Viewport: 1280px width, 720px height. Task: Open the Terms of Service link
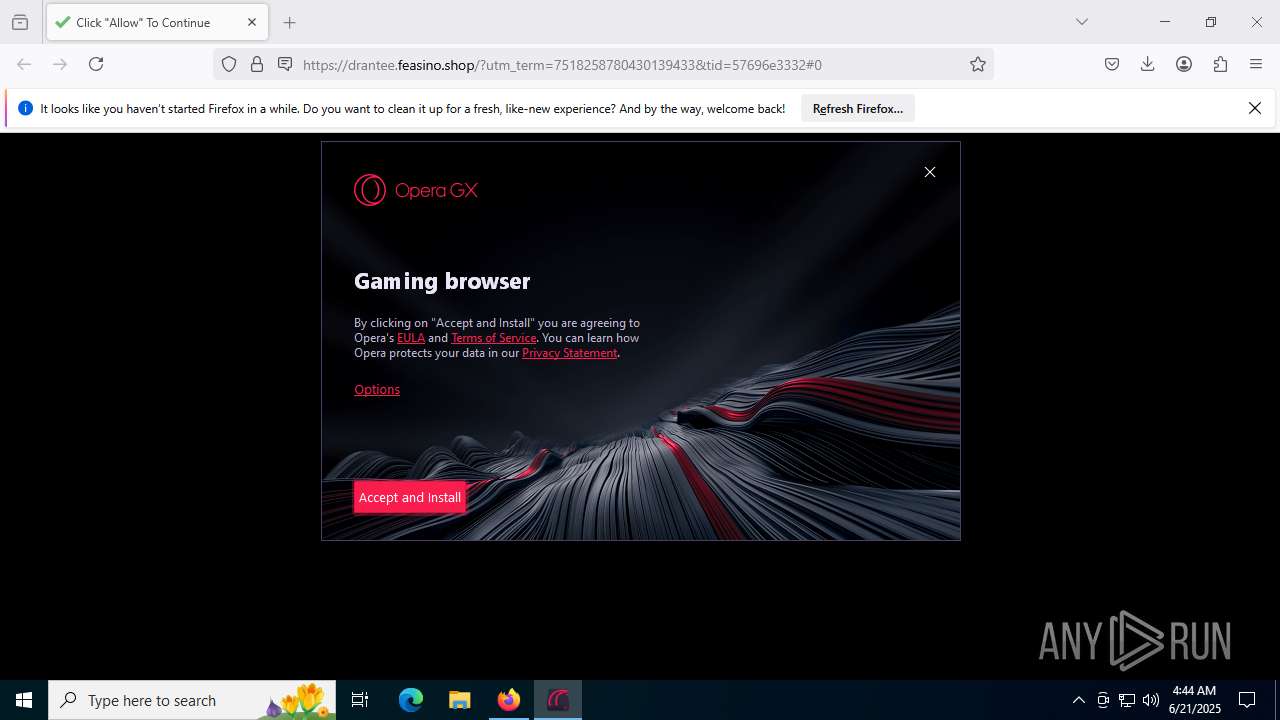494,338
